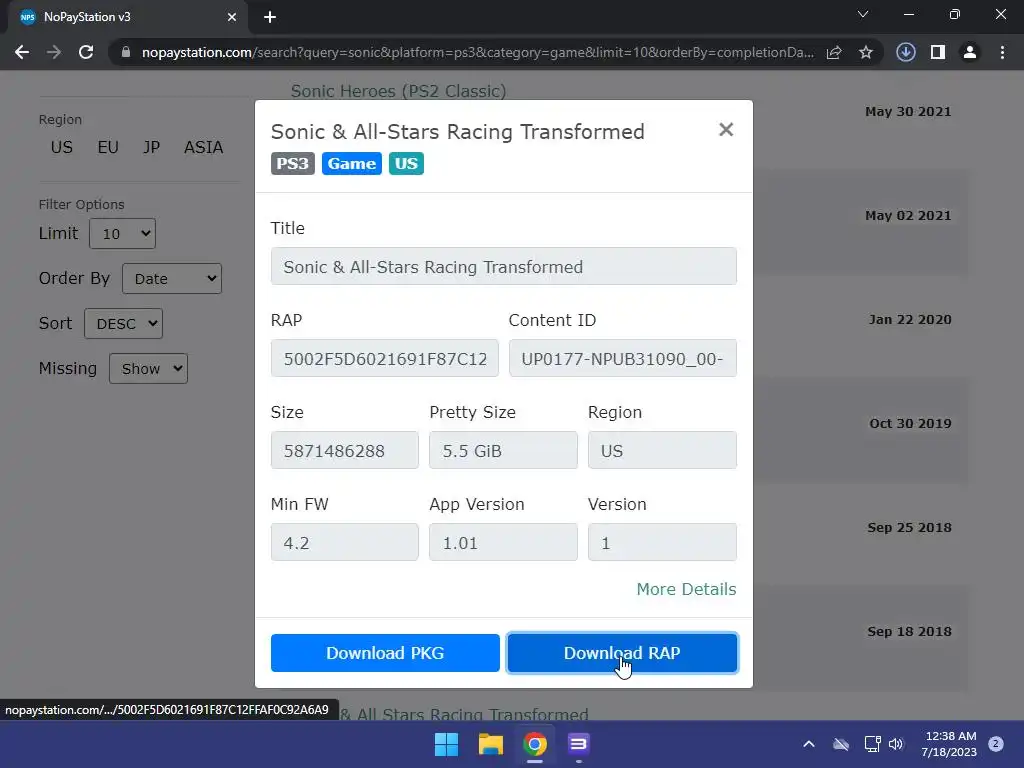Open purple app in taskbar
Viewport: 1024px width, 768px height.
point(579,744)
